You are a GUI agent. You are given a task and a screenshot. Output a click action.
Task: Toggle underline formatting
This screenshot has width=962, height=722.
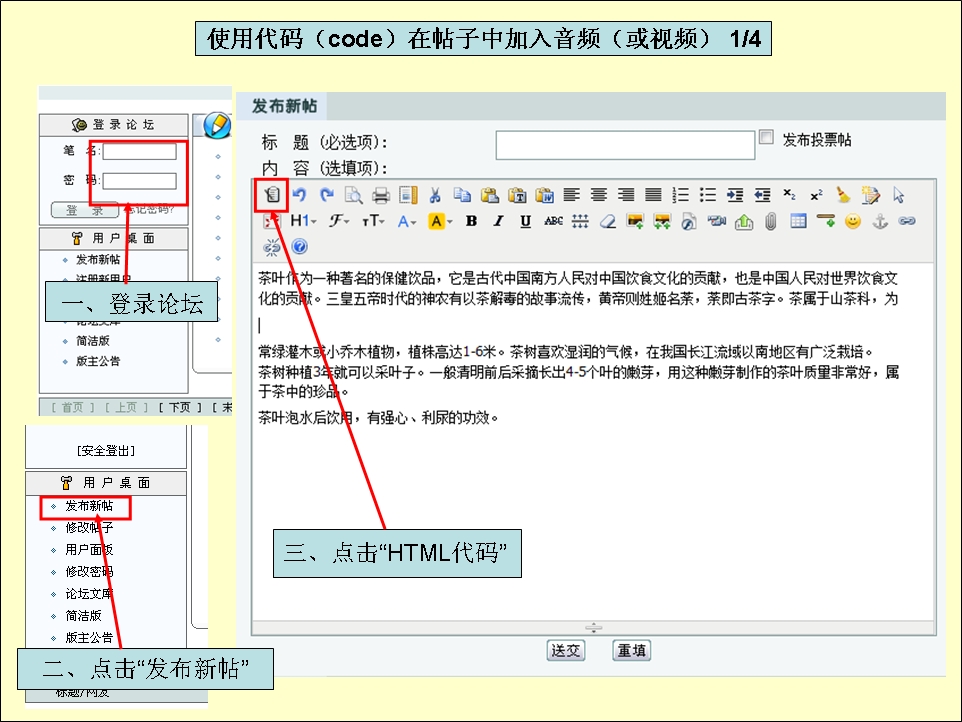[x=526, y=221]
